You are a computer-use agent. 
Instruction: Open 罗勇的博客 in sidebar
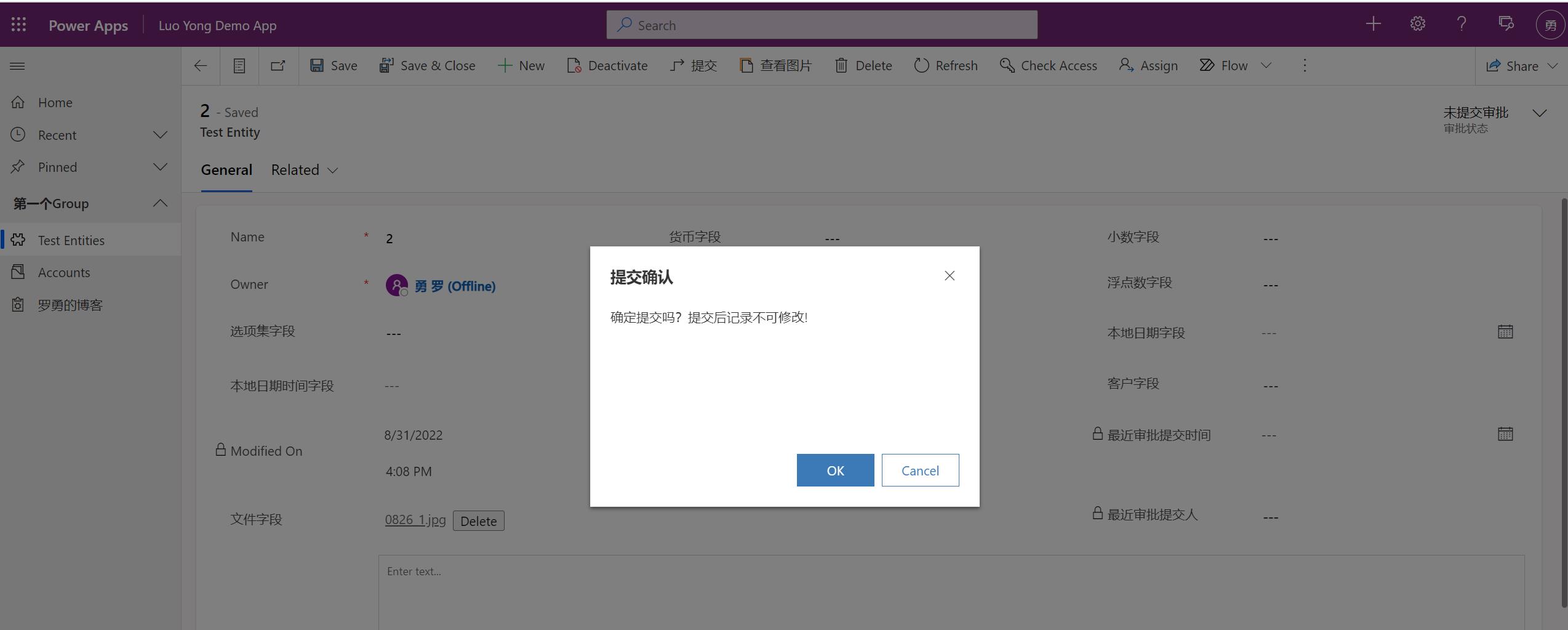click(90, 305)
